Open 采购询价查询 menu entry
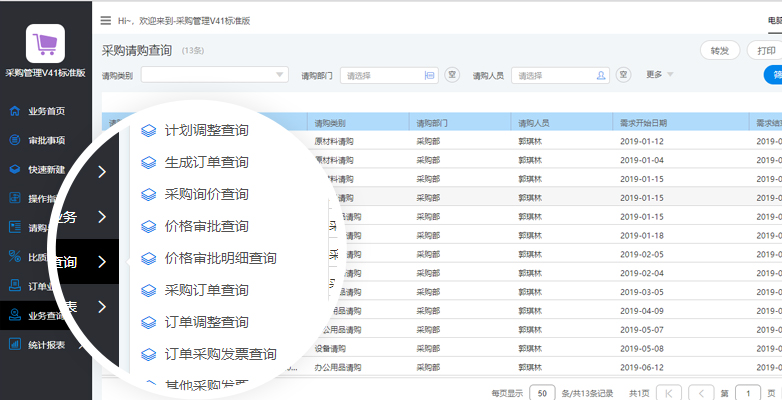Screen dimensions: 782x400 click(206, 194)
